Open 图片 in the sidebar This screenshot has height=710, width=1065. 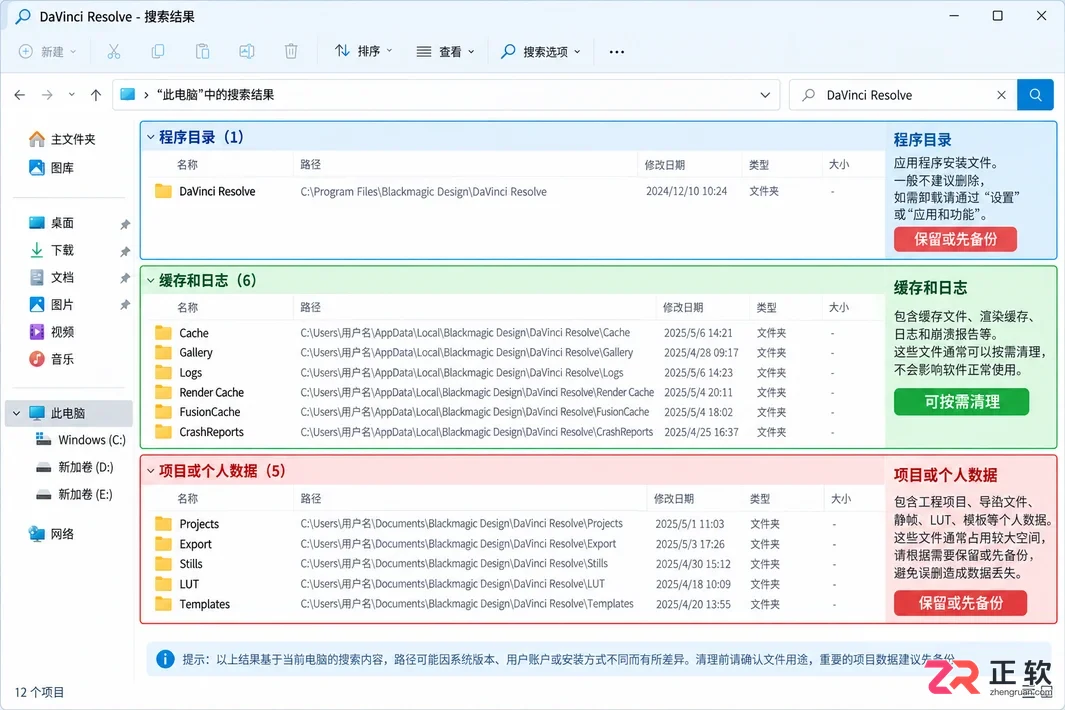point(51,304)
